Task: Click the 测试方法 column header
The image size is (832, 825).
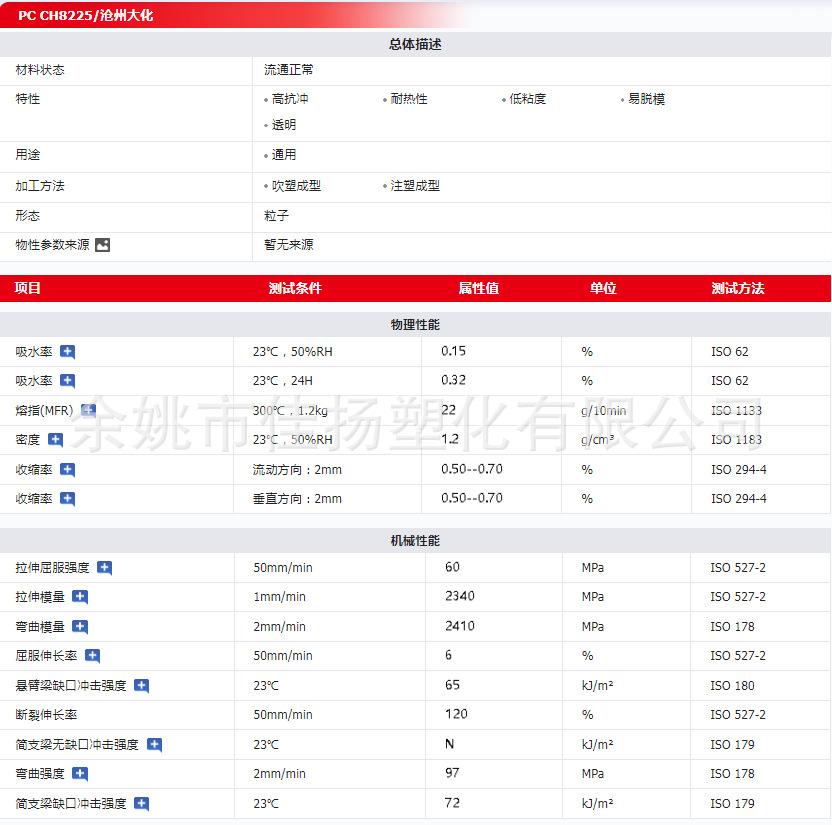Action: [737, 288]
